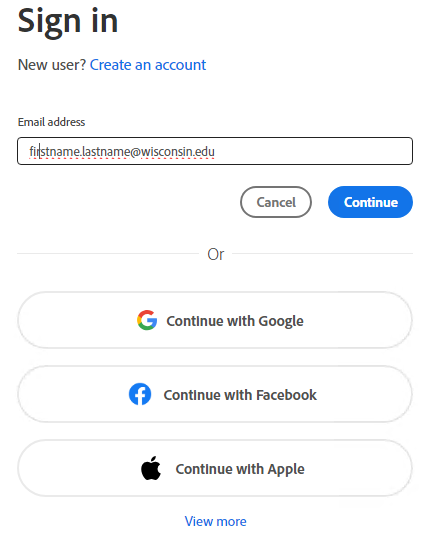Image resolution: width=436 pixels, height=536 pixels.
Task: Click the Sign in heading
Action: click(68, 22)
